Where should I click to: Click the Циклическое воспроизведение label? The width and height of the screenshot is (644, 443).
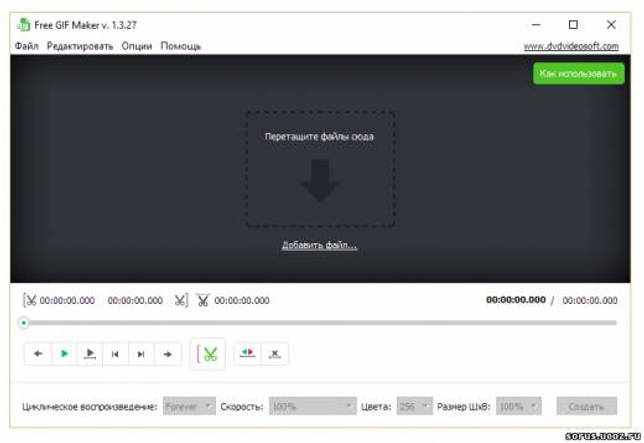tap(90, 406)
